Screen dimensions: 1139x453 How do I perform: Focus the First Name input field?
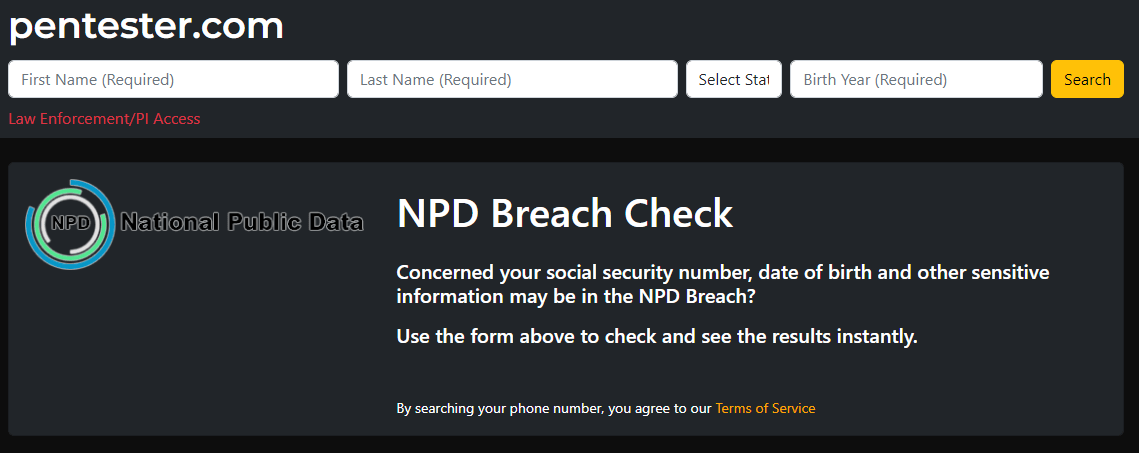[x=173, y=80]
